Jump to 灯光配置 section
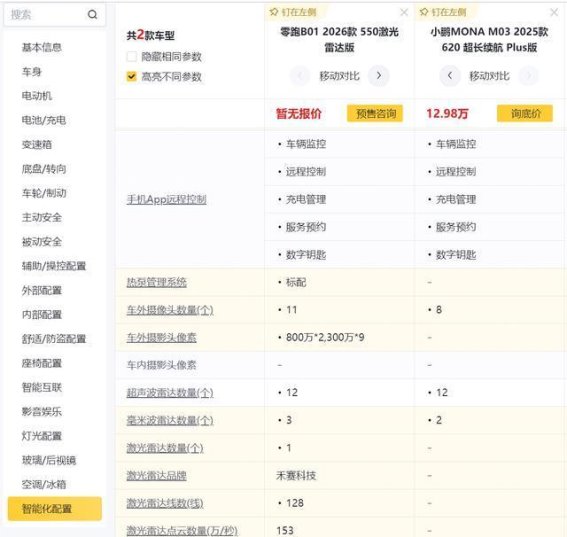This screenshot has height=537, width=567. click(x=42, y=436)
